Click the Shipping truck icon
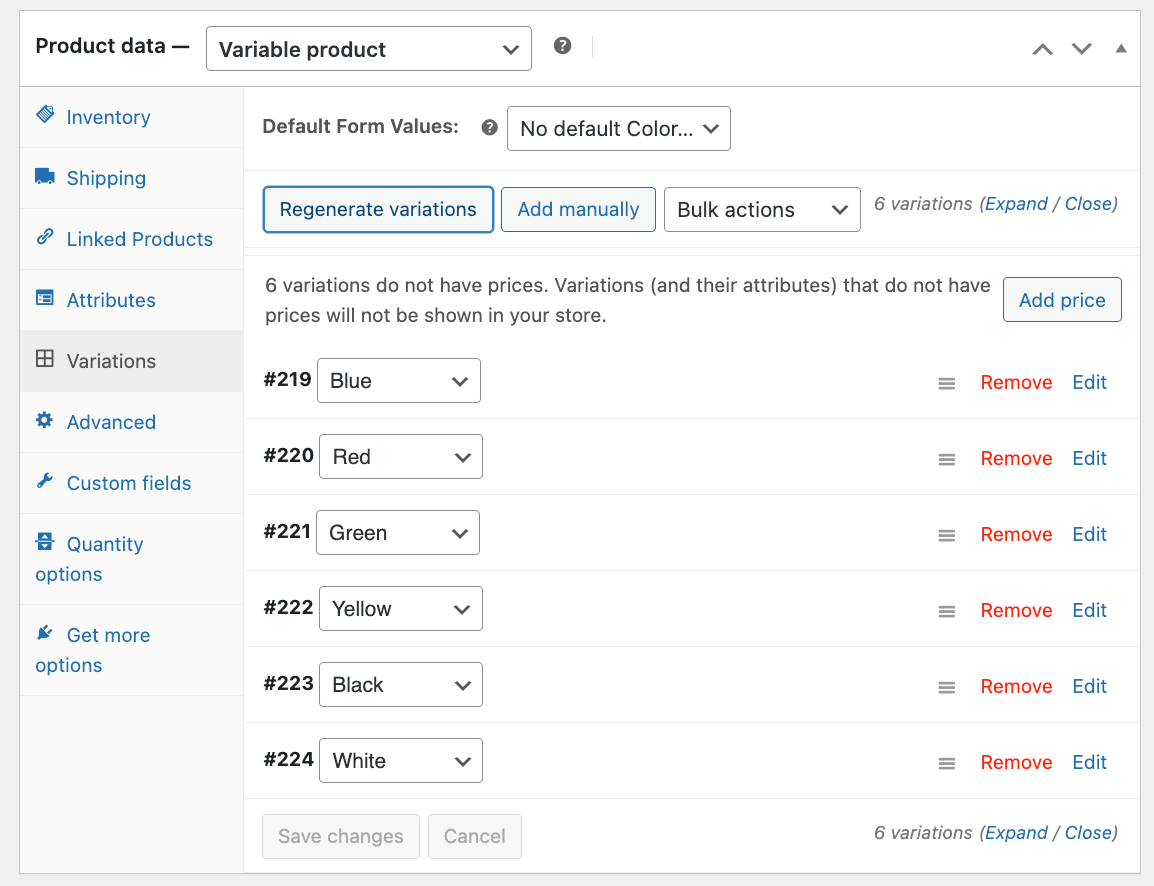The image size is (1154, 886). point(45,176)
